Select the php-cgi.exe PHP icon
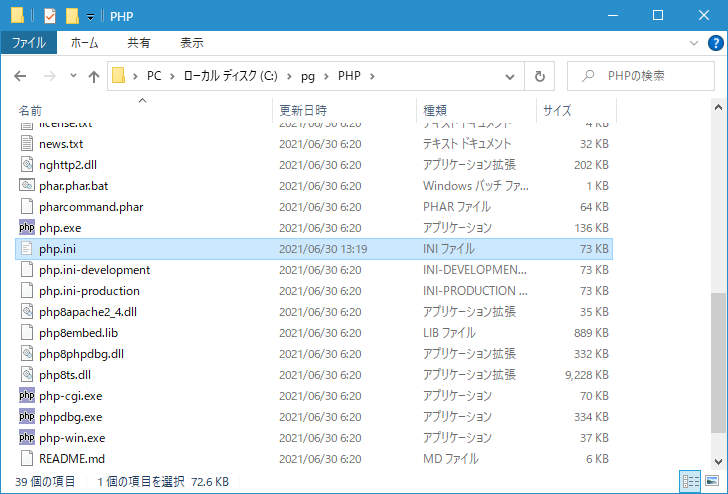The width and height of the screenshot is (728, 494). pos(27,395)
